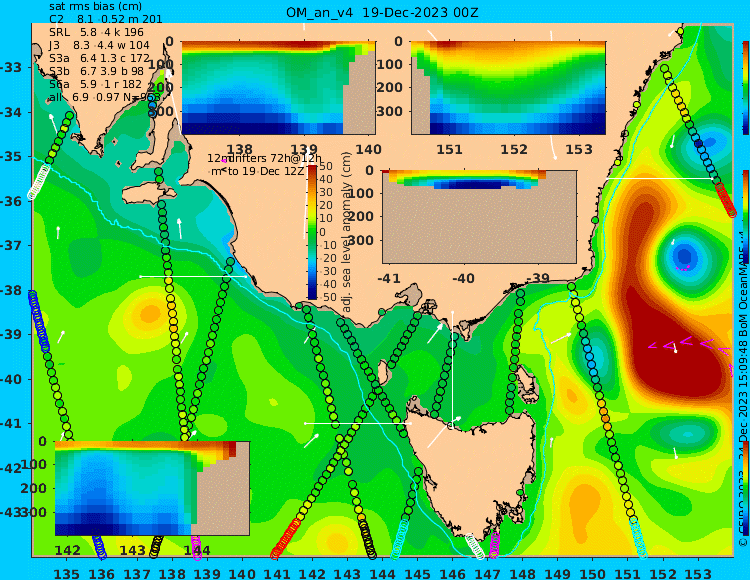Select the 'sat rms bias (cm)' header
Image resolution: width=750 pixels, height=580 pixels.
[x=96, y=7]
